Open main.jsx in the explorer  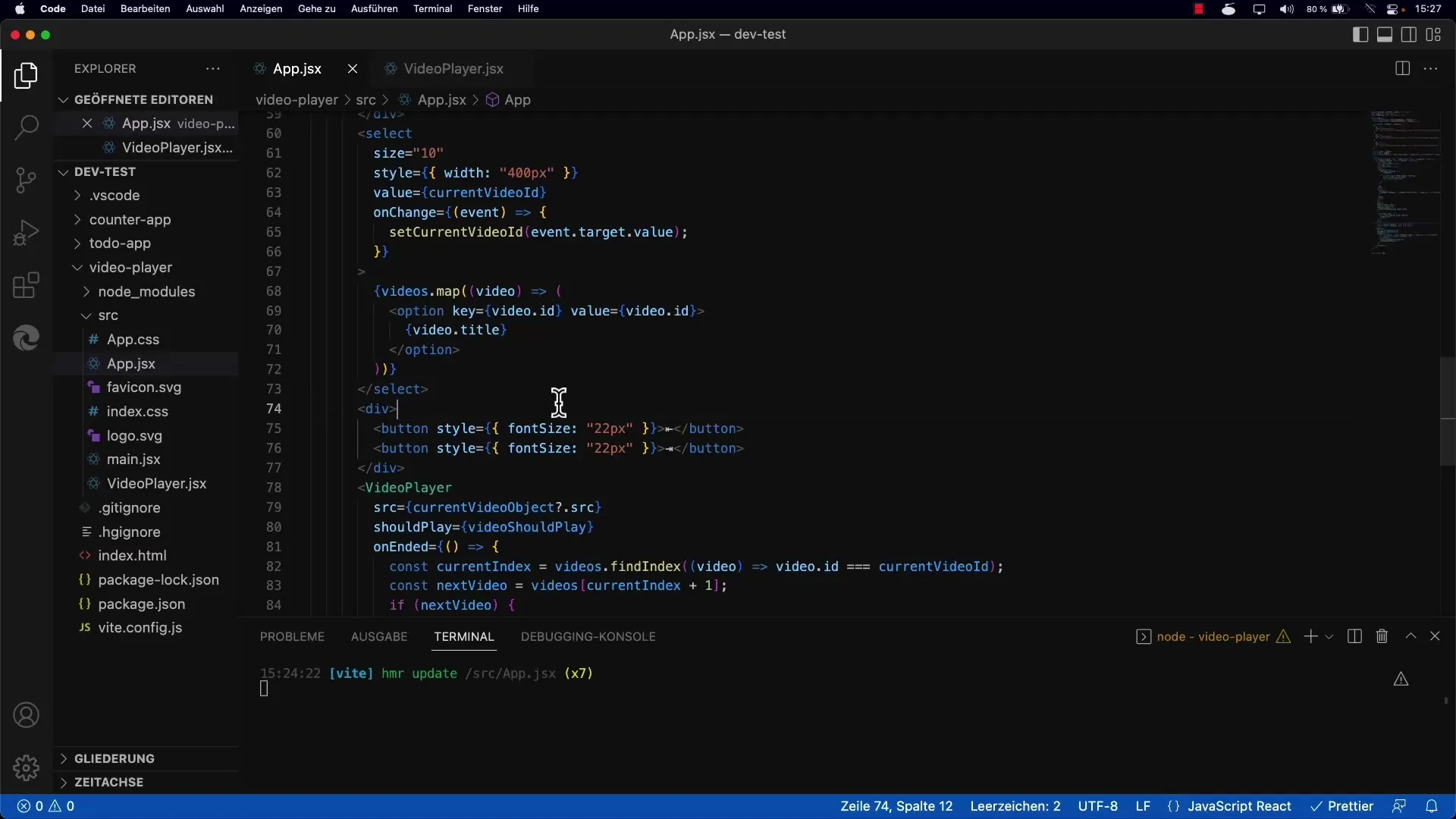(x=133, y=460)
